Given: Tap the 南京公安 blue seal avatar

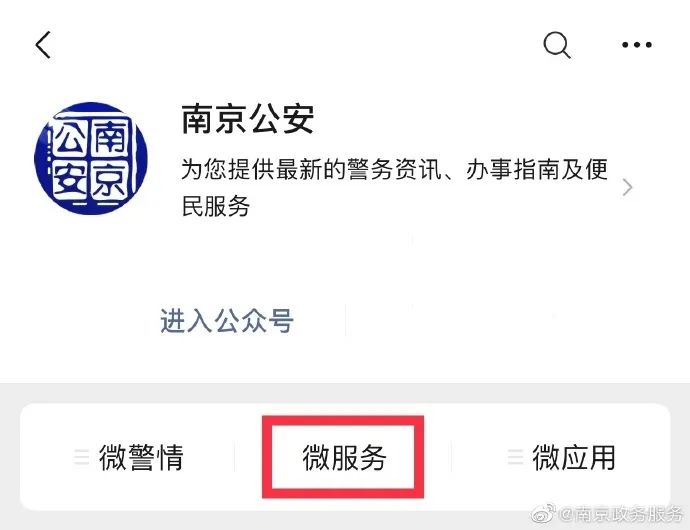Looking at the screenshot, I should pyautogui.click(x=91, y=158).
